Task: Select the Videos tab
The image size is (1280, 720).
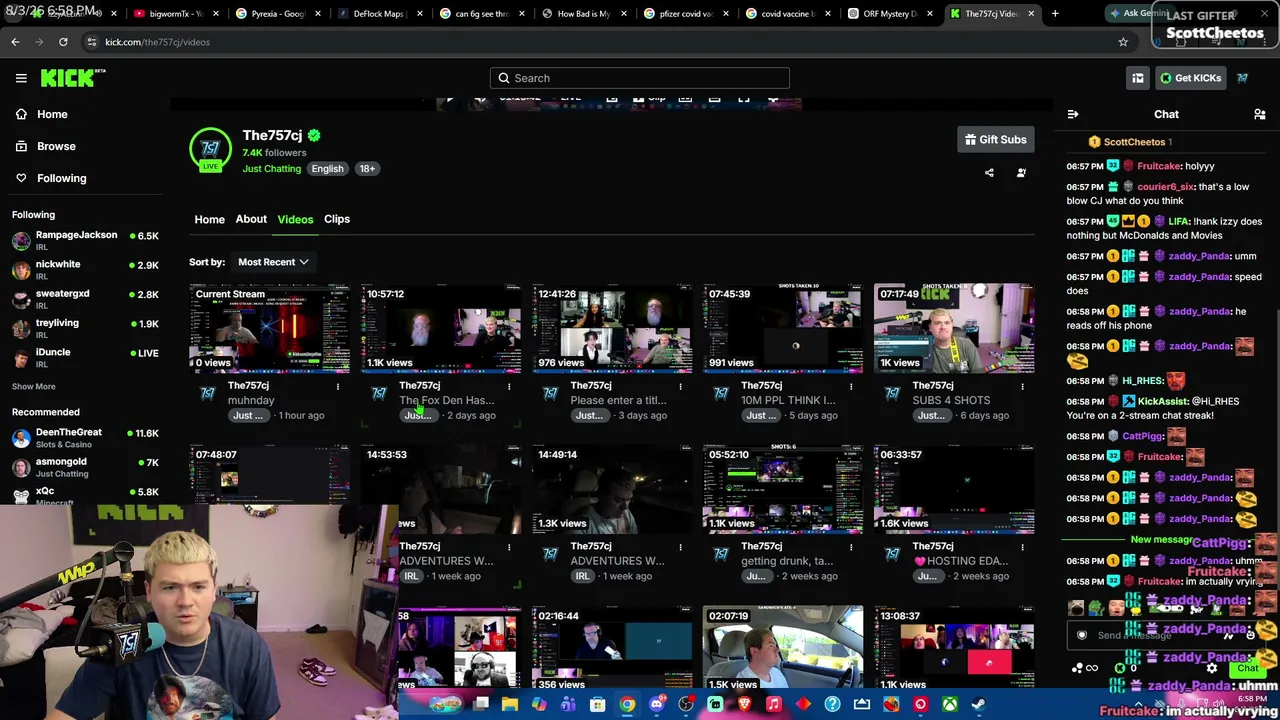Action: point(295,219)
